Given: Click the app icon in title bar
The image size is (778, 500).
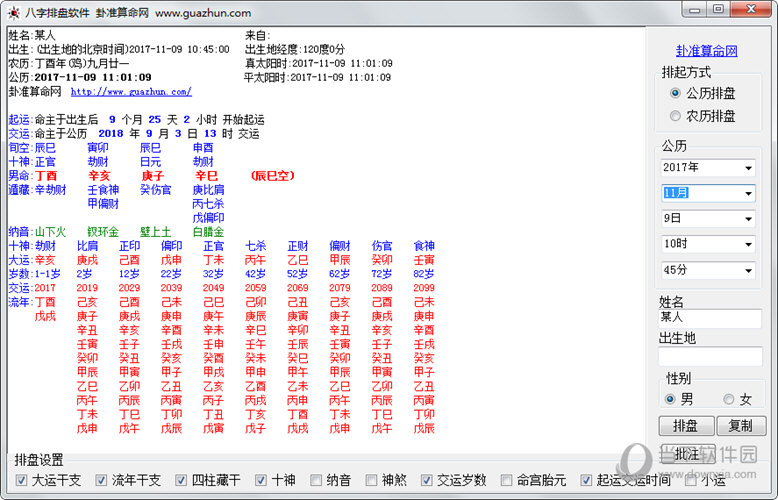Looking at the screenshot, I should pyautogui.click(x=12, y=11).
